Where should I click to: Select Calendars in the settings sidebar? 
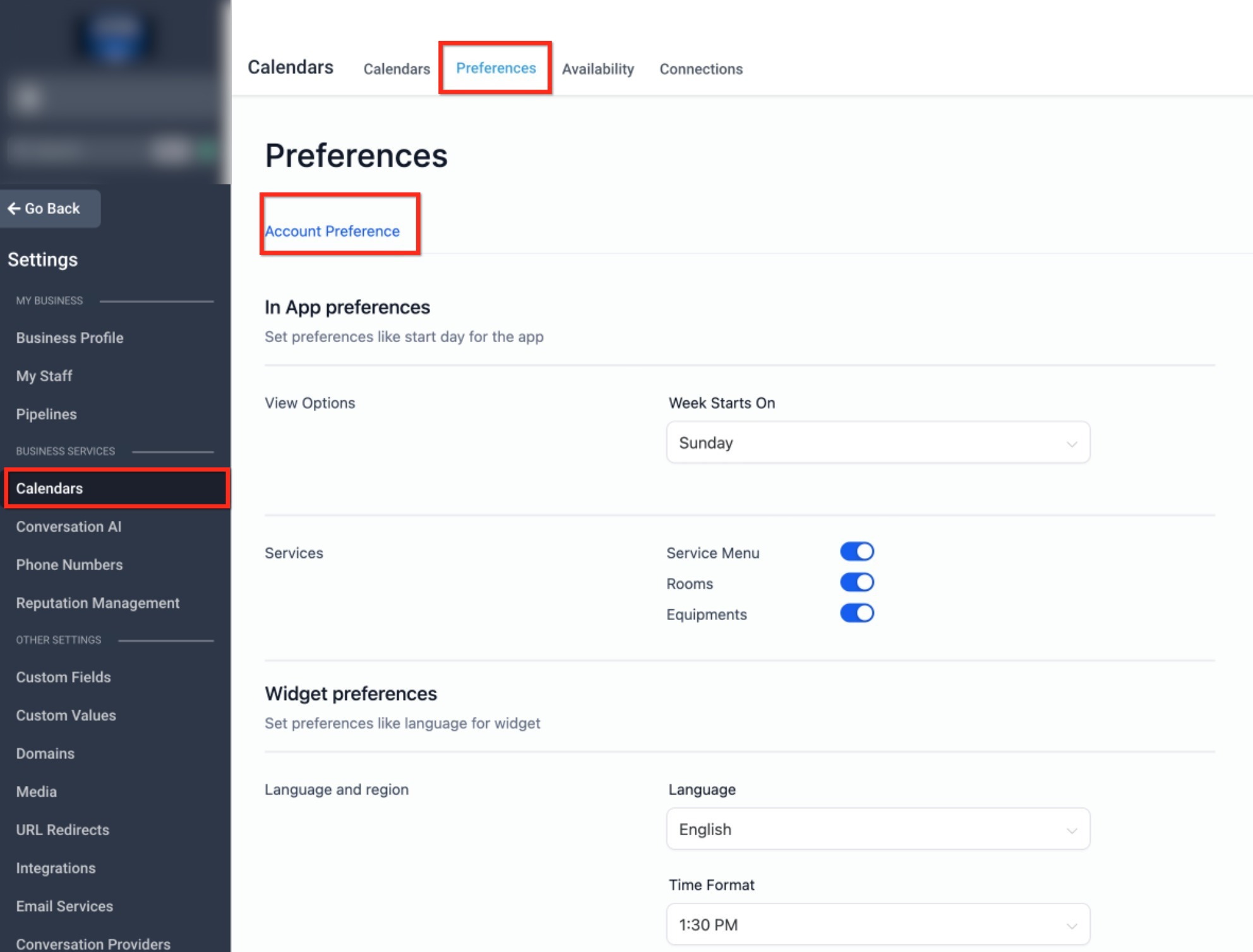tap(49, 489)
